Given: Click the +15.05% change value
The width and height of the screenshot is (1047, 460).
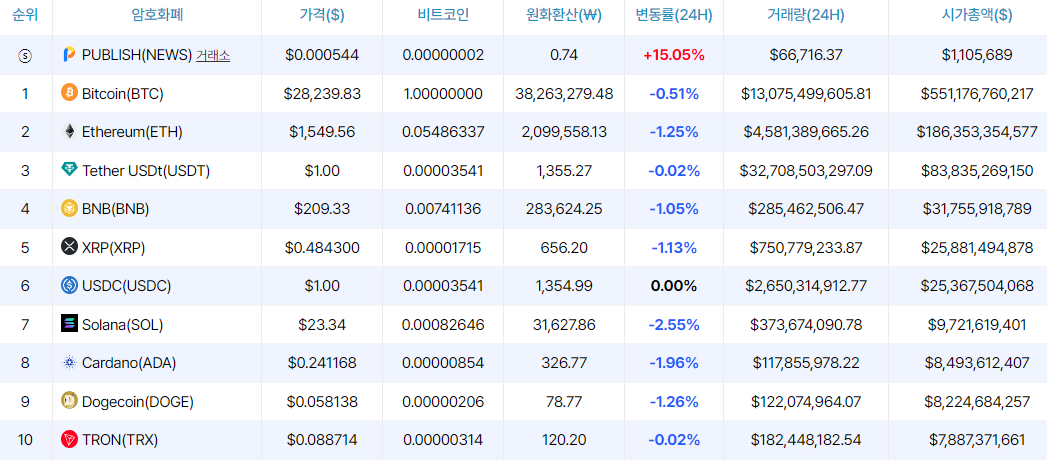Looking at the screenshot, I should coord(674,55).
